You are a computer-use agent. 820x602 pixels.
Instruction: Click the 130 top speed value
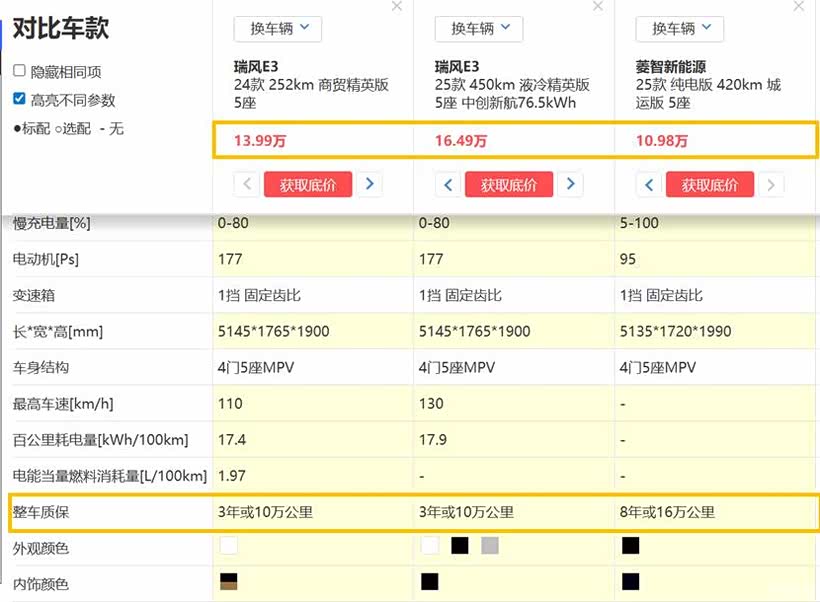[x=431, y=404]
